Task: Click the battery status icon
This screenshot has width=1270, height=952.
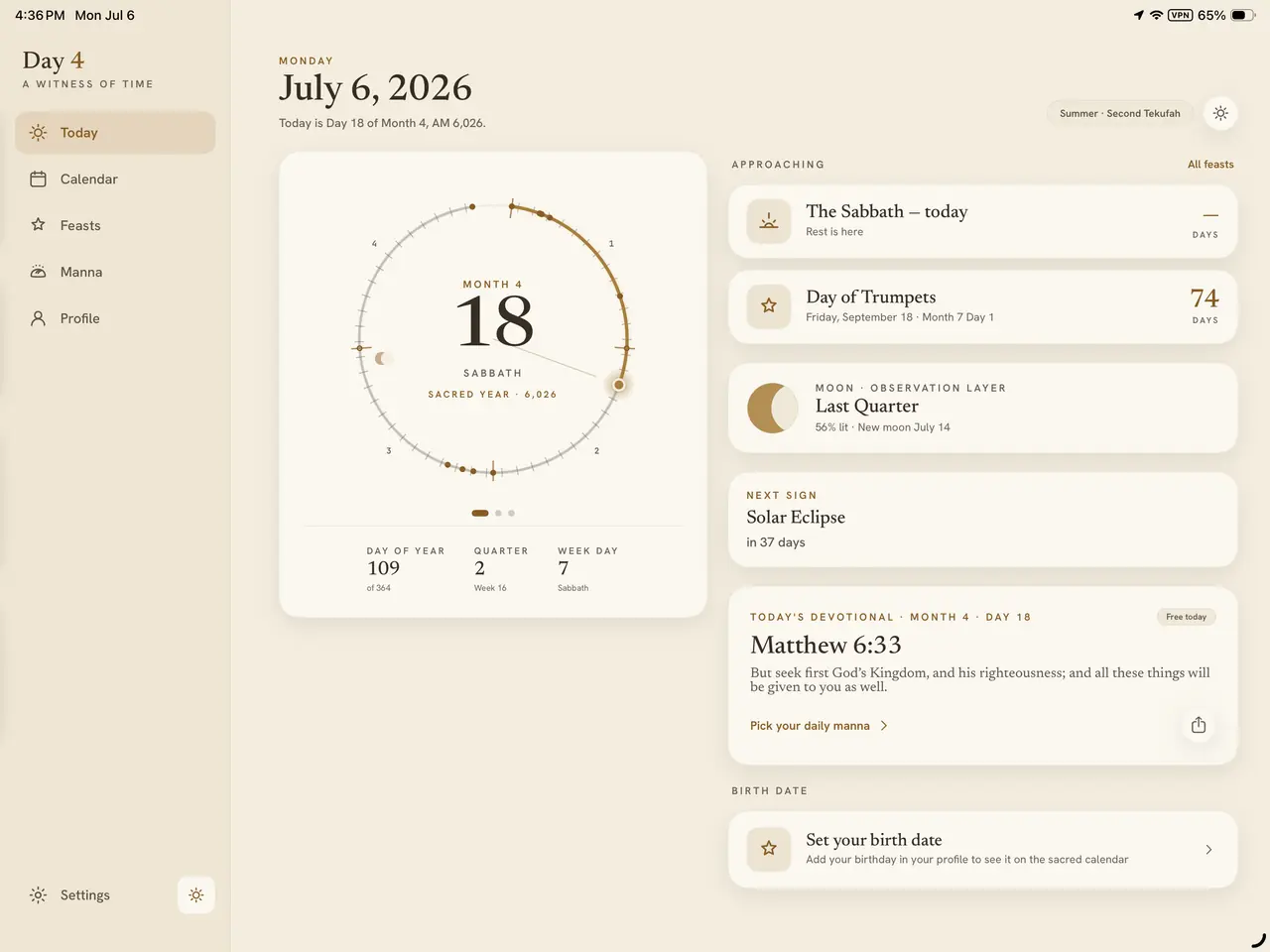Action: [1243, 15]
